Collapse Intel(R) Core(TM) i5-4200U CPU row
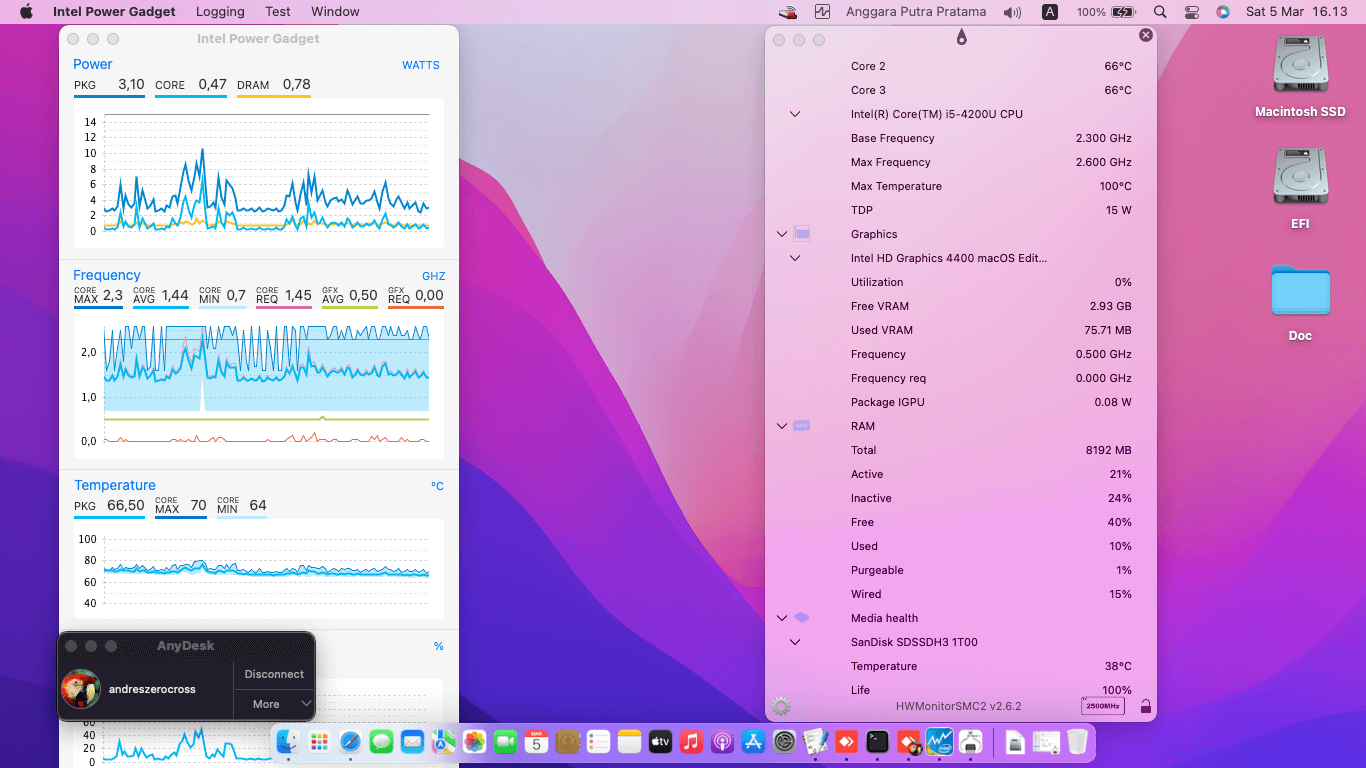The height and width of the screenshot is (768, 1366). pyautogui.click(x=795, y=114)
